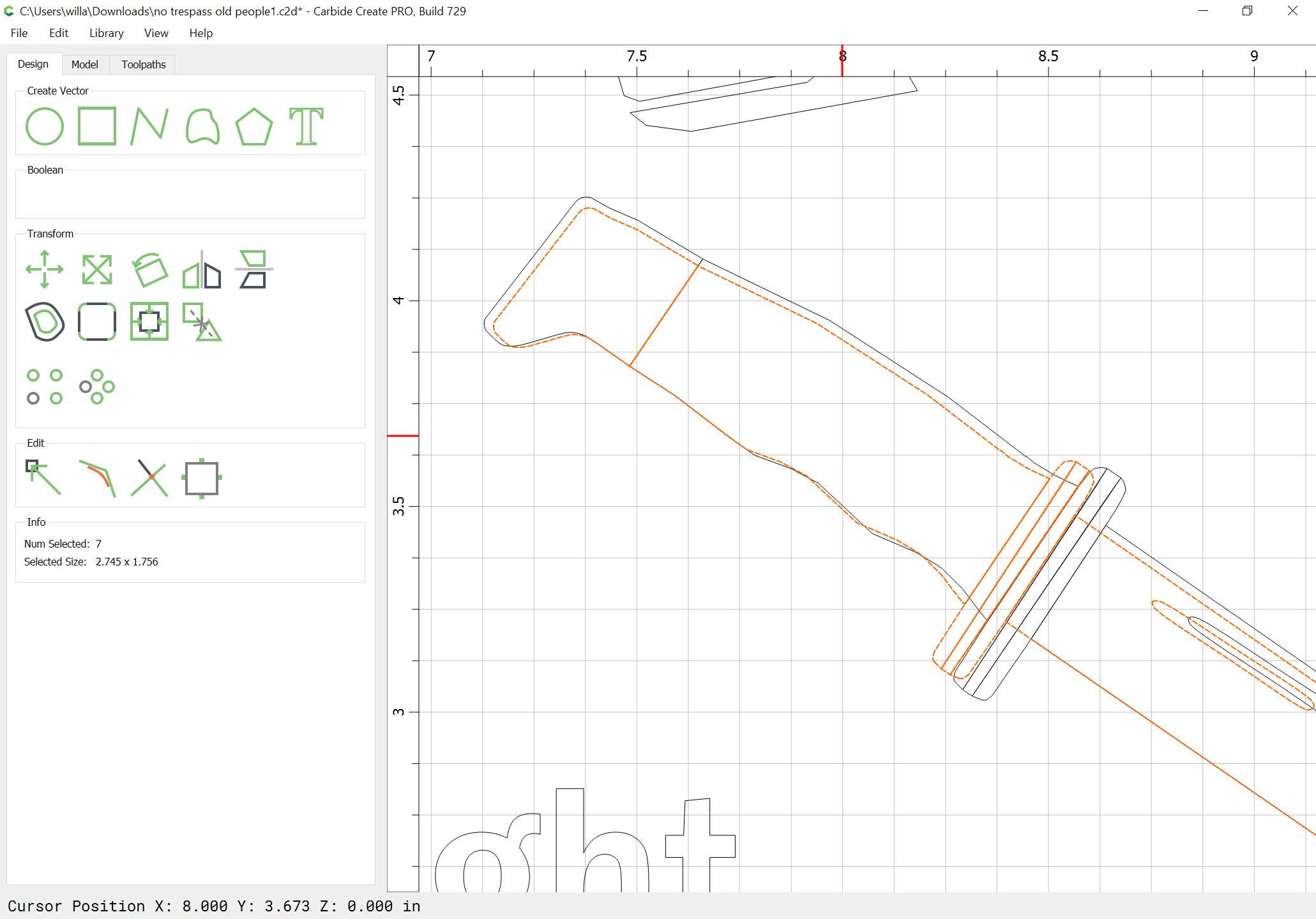Choose the Polyline tool
The width and height of the screenshot is (1316, 919).
149,126
